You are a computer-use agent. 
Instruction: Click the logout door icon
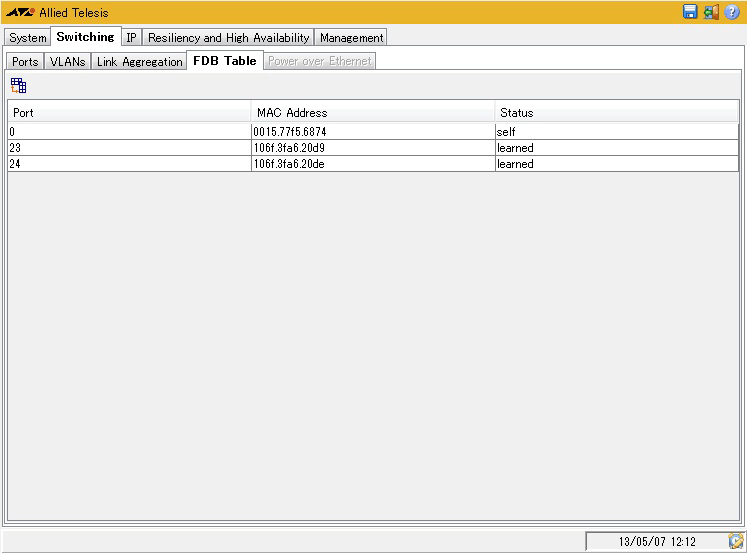coord(711,12)
